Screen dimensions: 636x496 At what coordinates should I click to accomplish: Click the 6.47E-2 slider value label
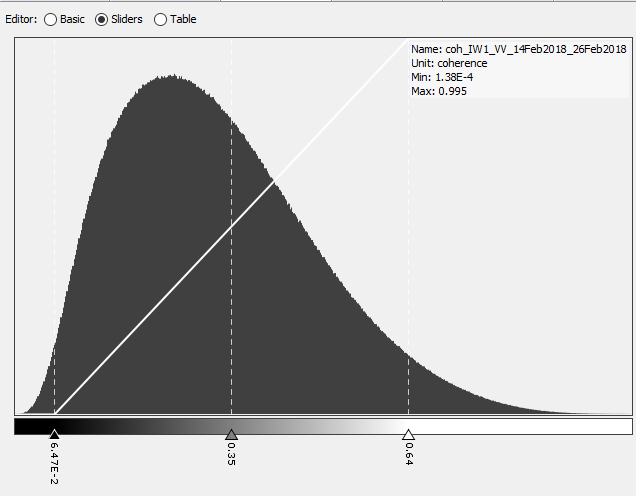tap(54, 463)
